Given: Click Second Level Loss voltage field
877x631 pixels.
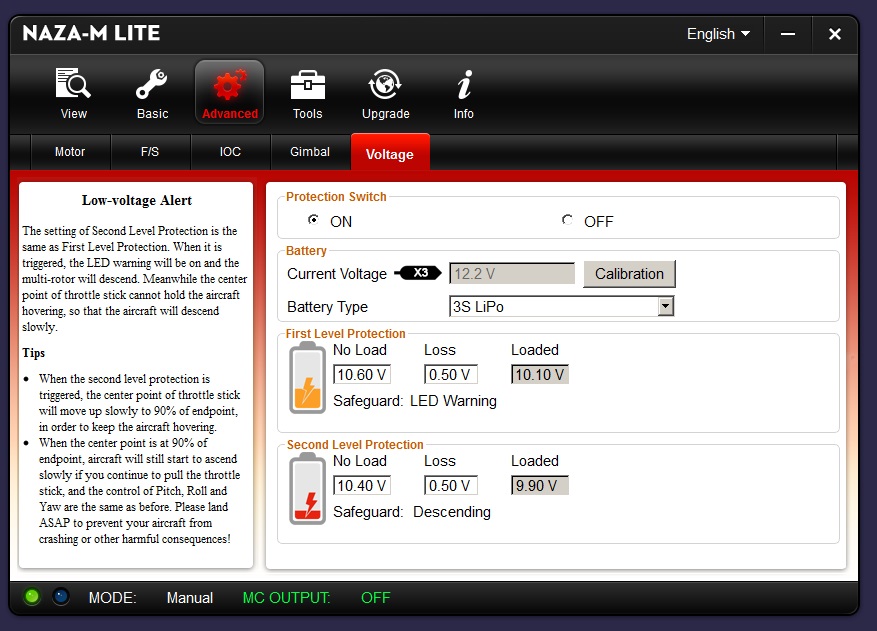Looking at the screenshot, I should pos(451,486).
